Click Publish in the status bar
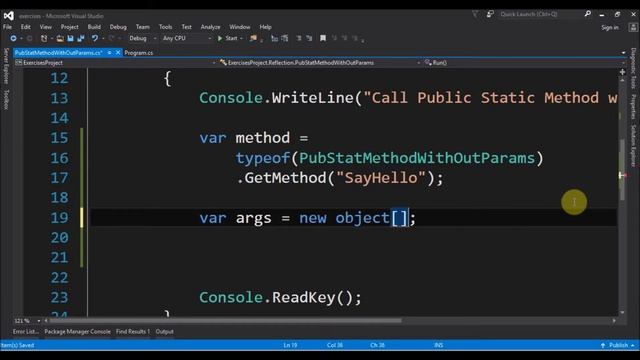Image resolution: width=640 pixels, height=360 pixels. 618,345
